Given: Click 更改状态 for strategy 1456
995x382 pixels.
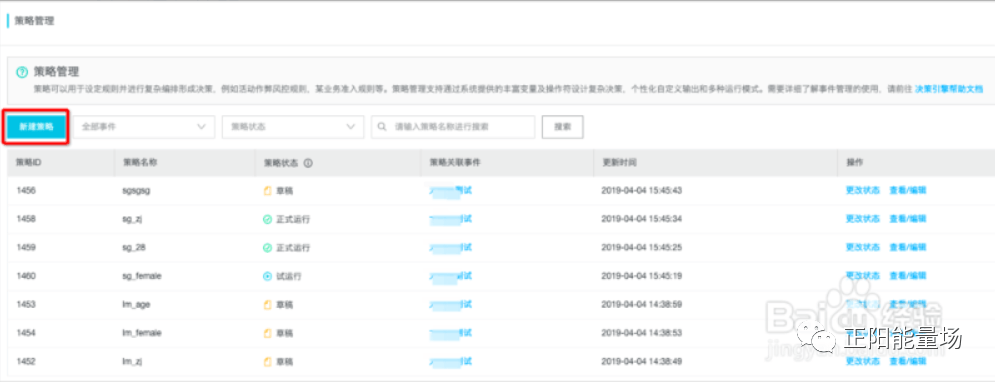Looking at the screenshot, I should click(x=862, y=190).
